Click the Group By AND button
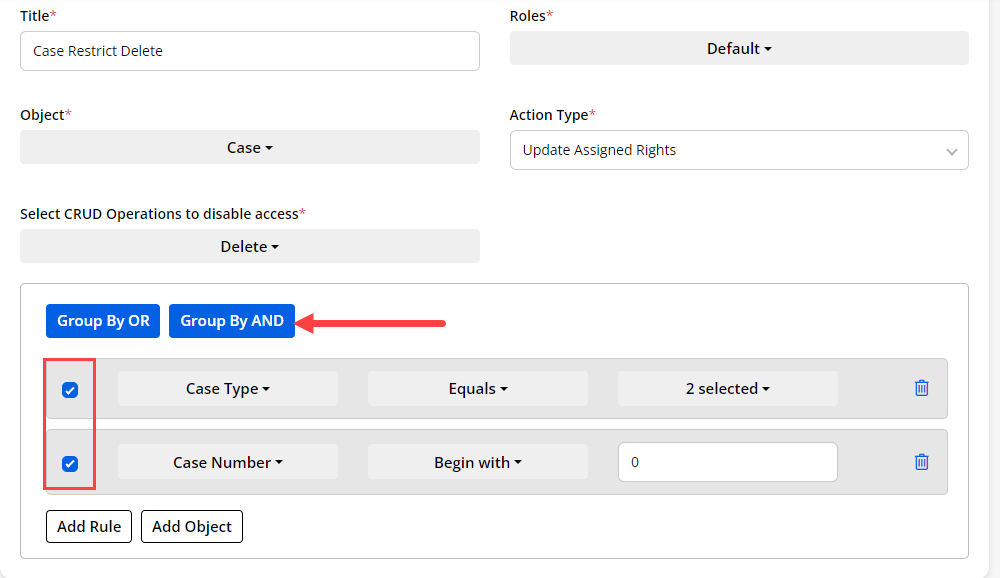 point(232,321)
